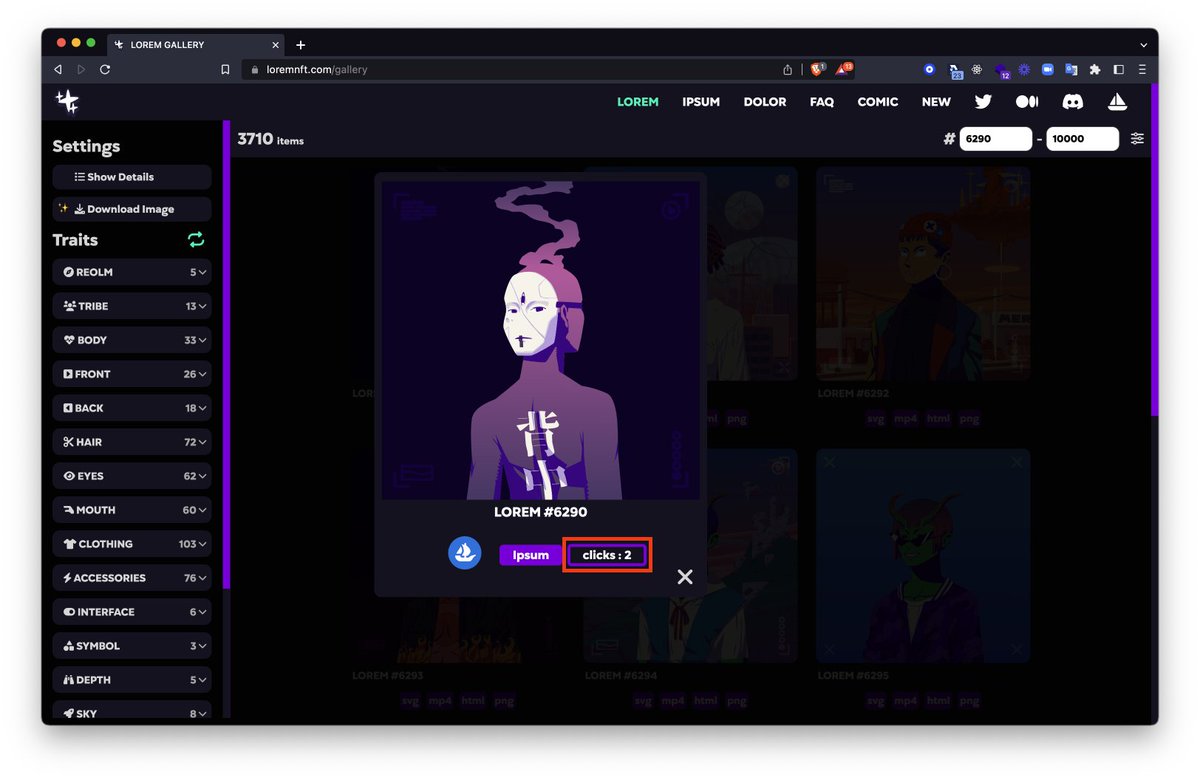Click the Google Translate extension icon

click(x=1071, y=70)
